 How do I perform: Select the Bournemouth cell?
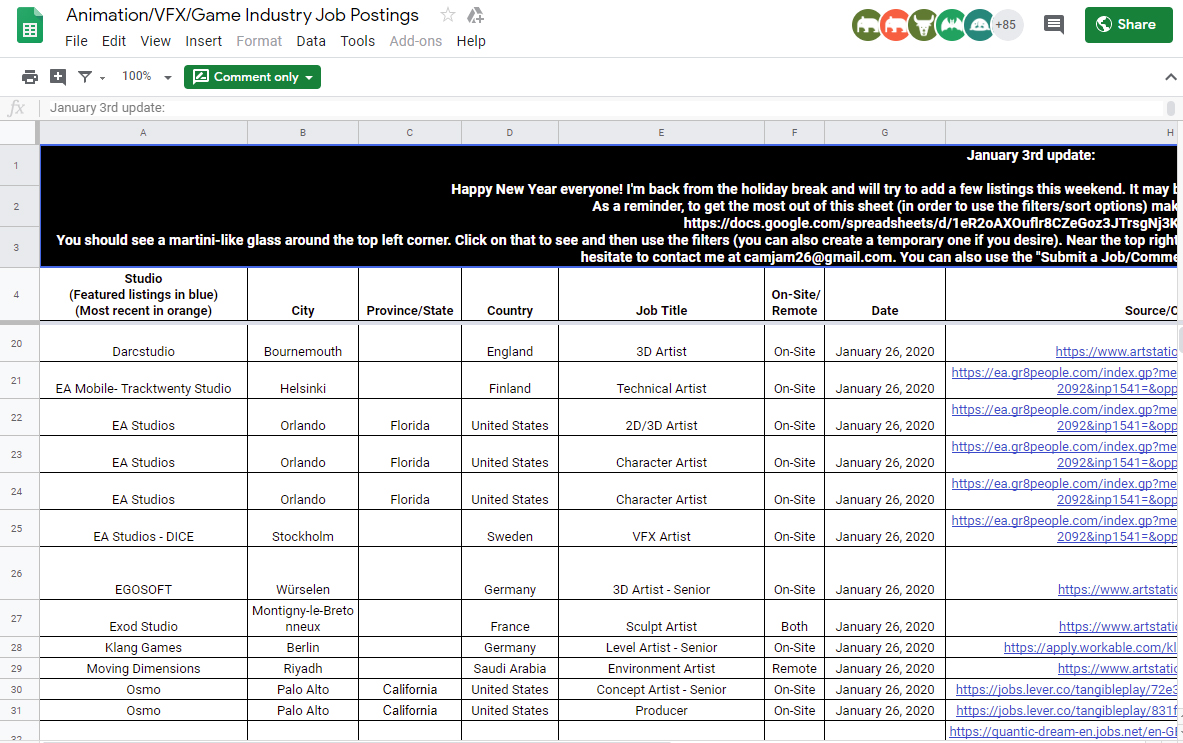pyautogui.click(x=303, y=343)
